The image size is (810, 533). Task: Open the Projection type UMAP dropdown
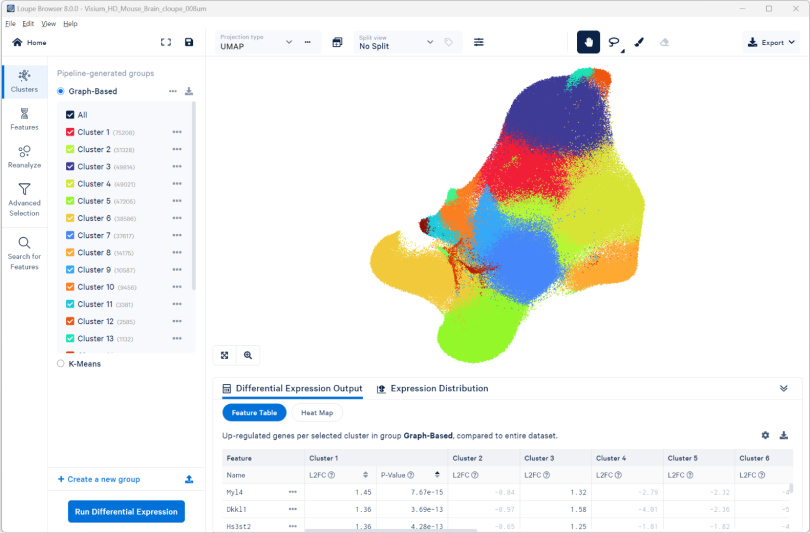[256, 42]
